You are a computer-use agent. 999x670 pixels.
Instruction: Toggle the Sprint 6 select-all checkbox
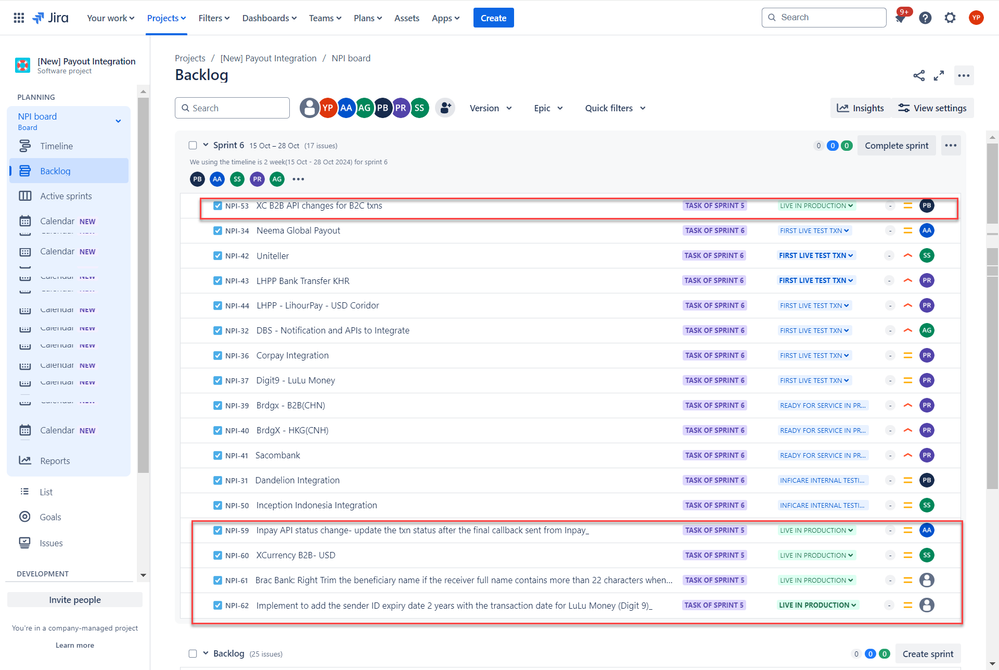pos(192,146)
